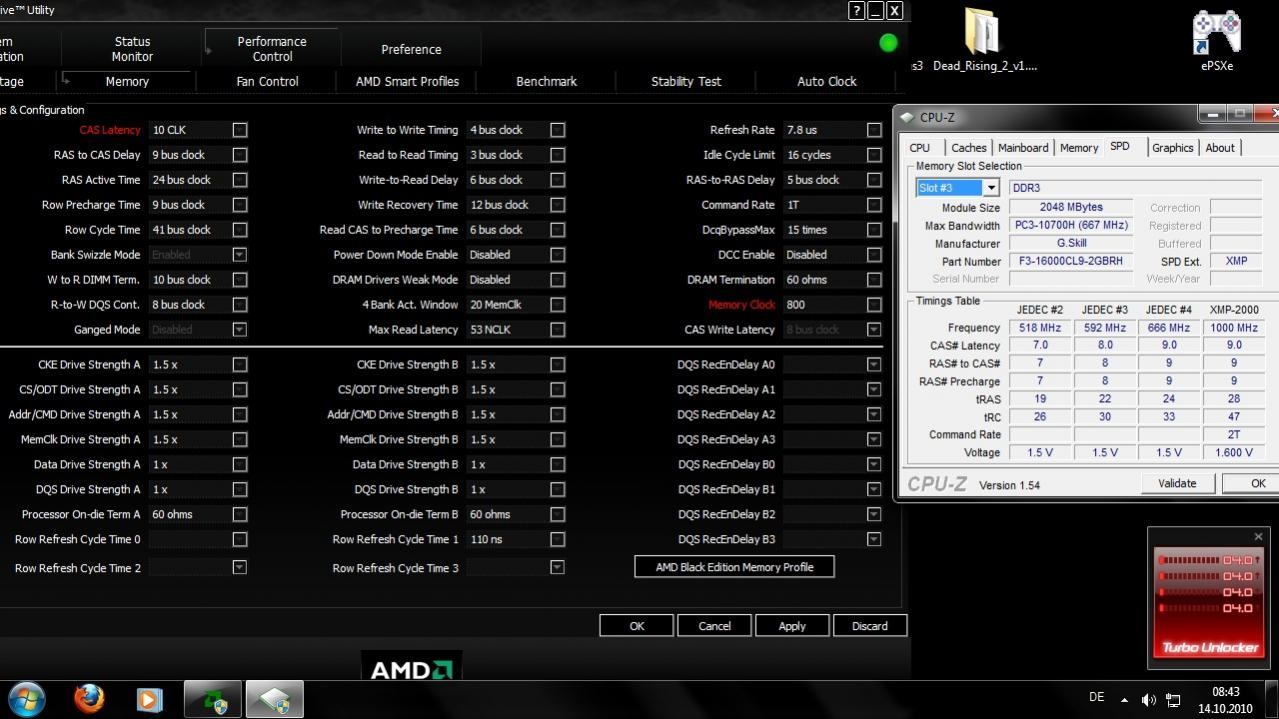Switch to the Preference tab

tap(411, 49)
